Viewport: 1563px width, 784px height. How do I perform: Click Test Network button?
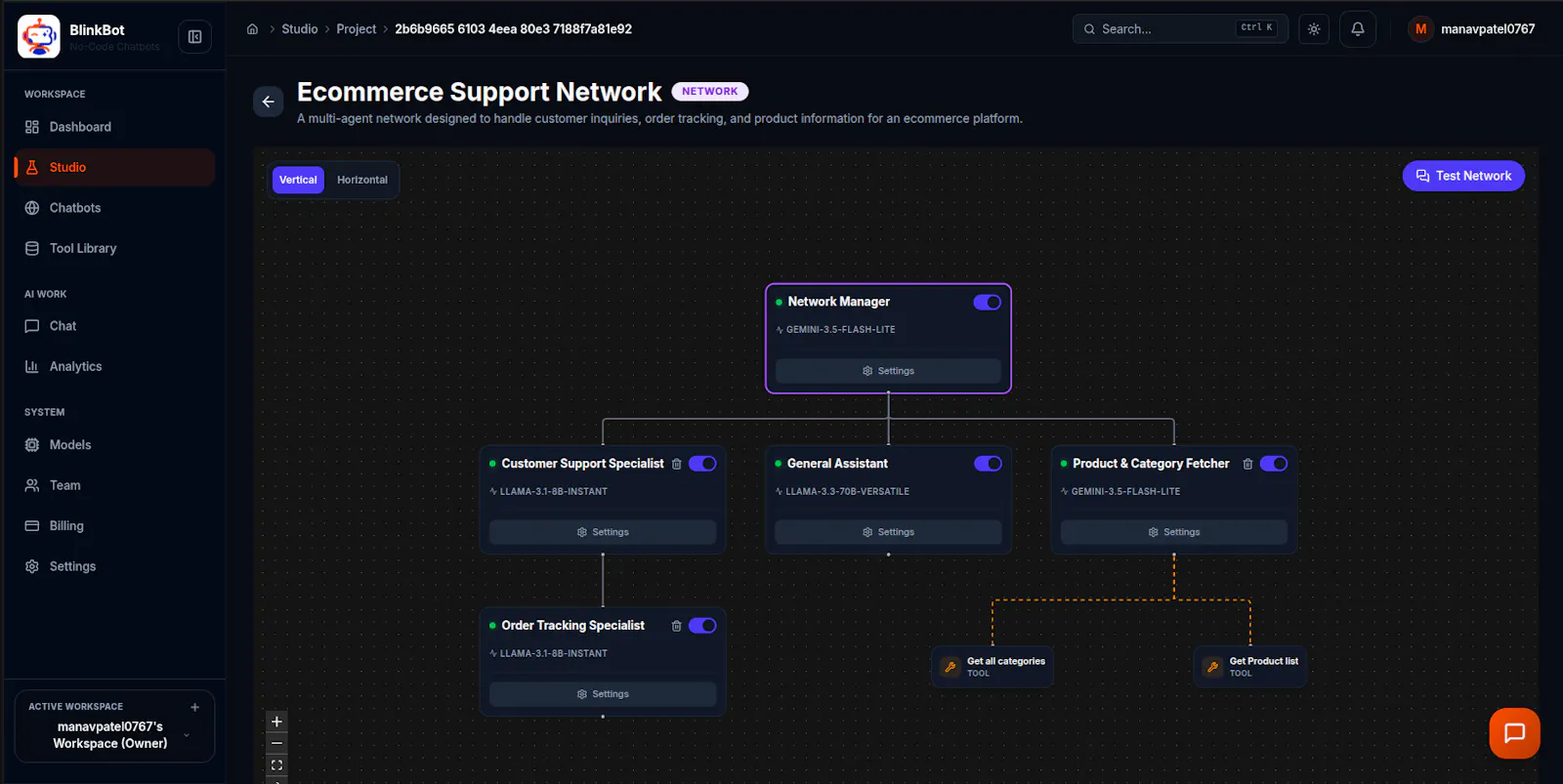pyautogui.click(x=1463, y=176)
